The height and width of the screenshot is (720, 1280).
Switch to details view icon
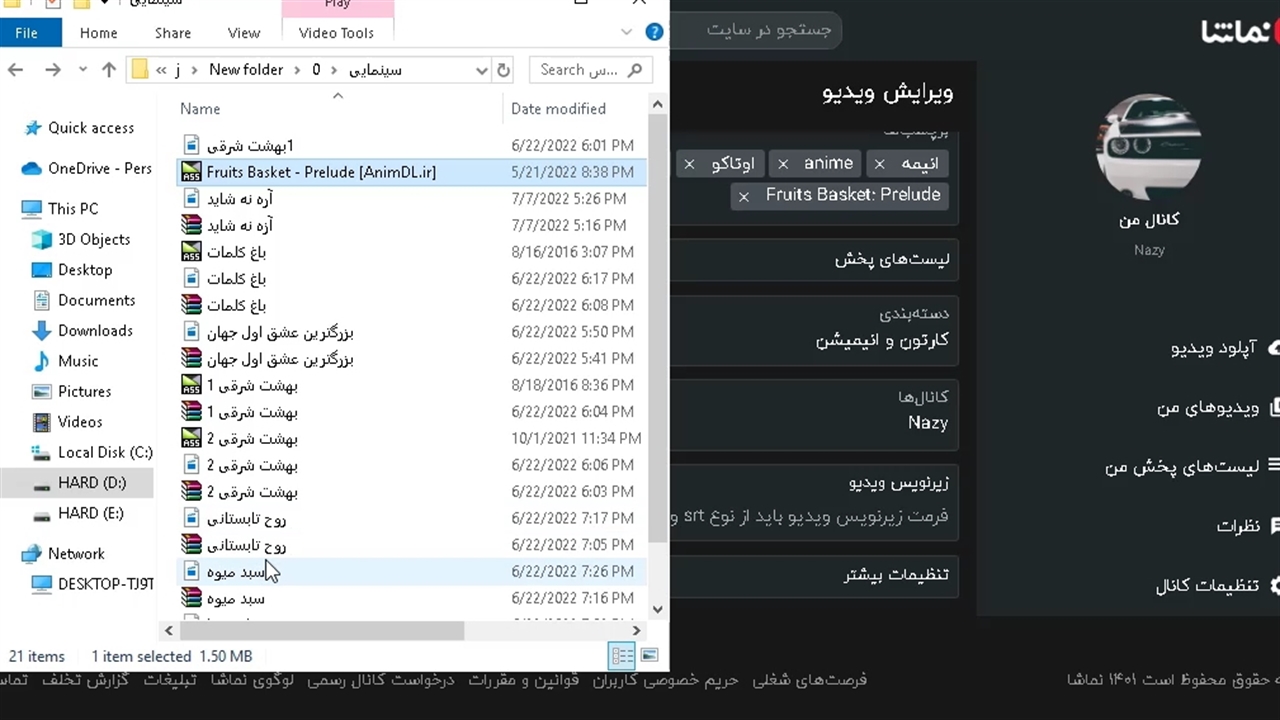coord(622,656)
